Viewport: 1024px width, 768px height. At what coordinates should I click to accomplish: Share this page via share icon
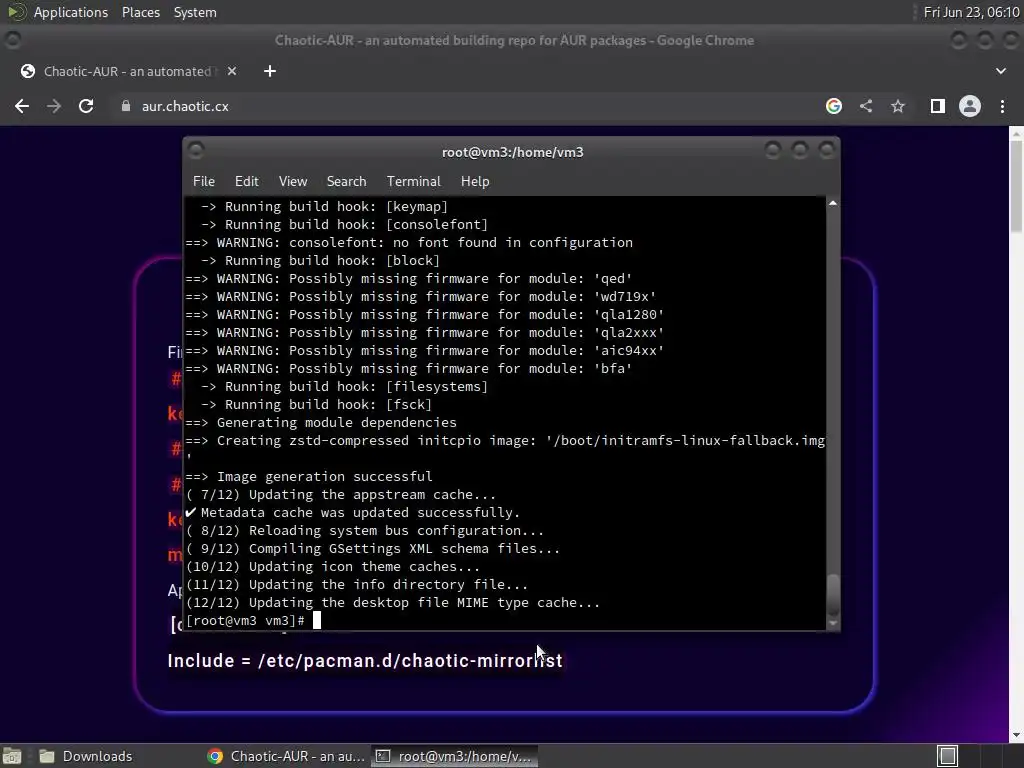pyautogui.click(x=866, y=106)
